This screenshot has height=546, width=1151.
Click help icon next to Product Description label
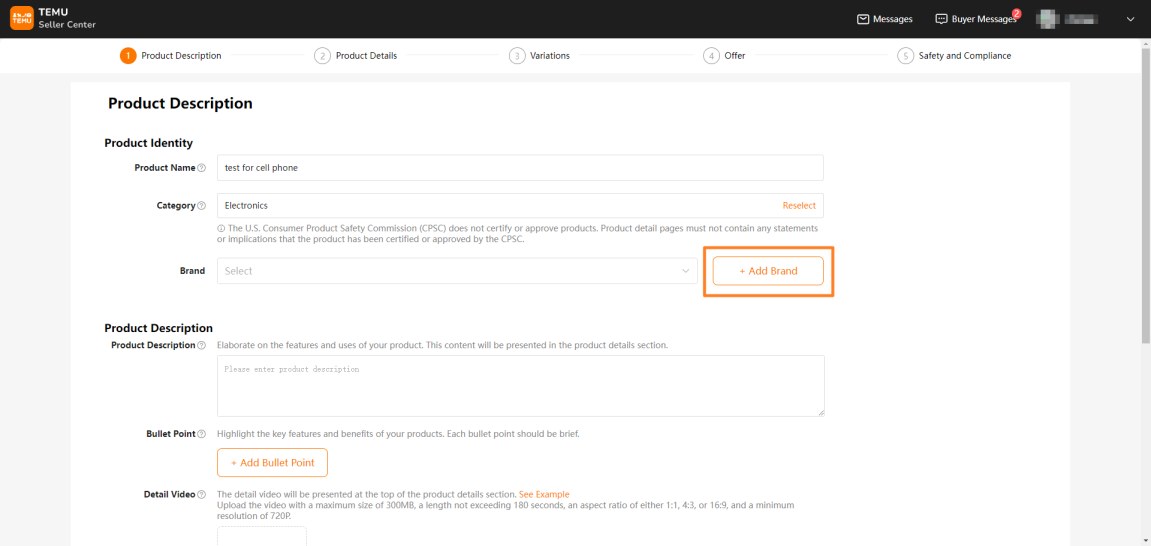tap(202, 346)
